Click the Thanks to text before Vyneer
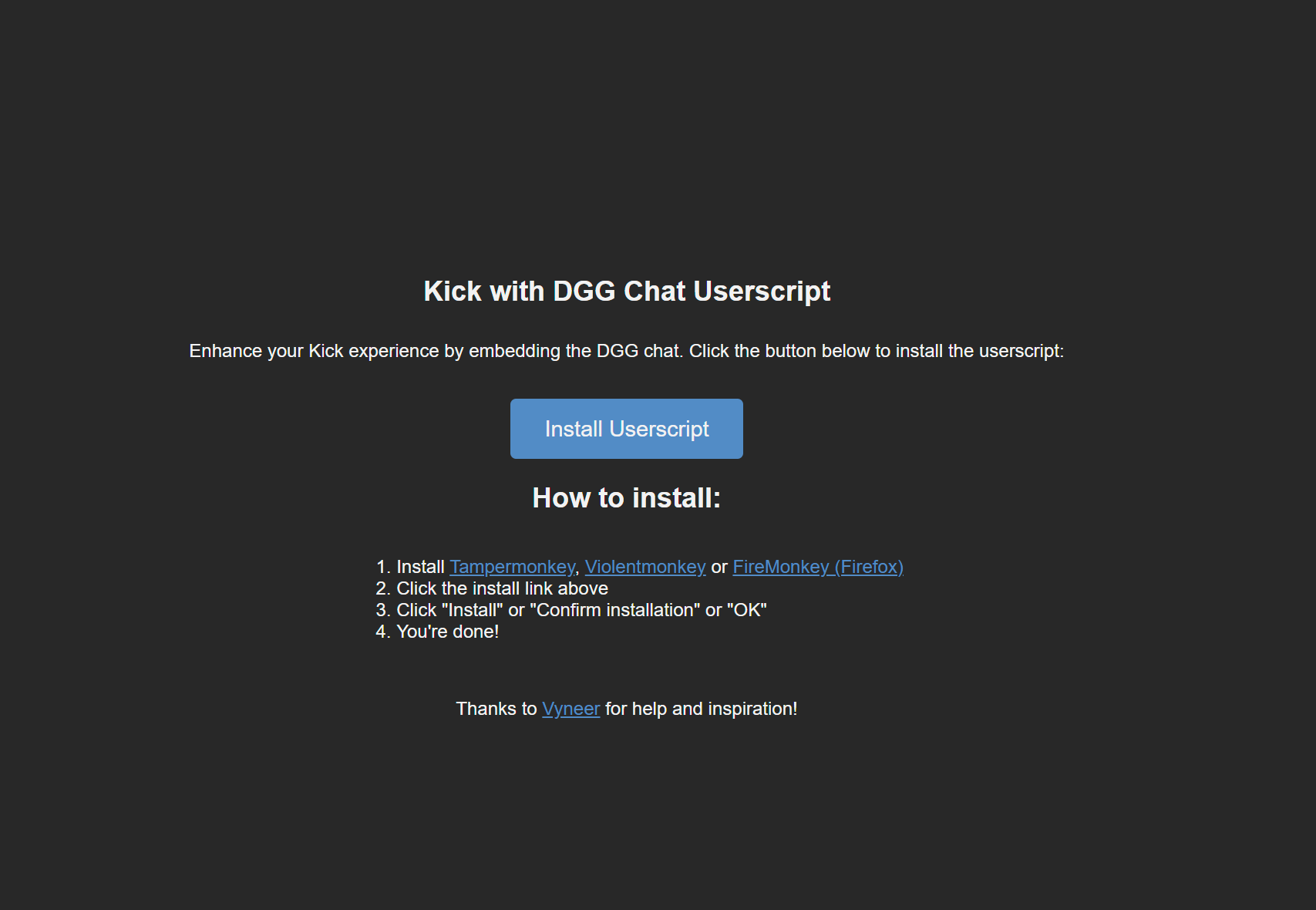Viewport: 1316px width, 910px height. click(496, 709)
